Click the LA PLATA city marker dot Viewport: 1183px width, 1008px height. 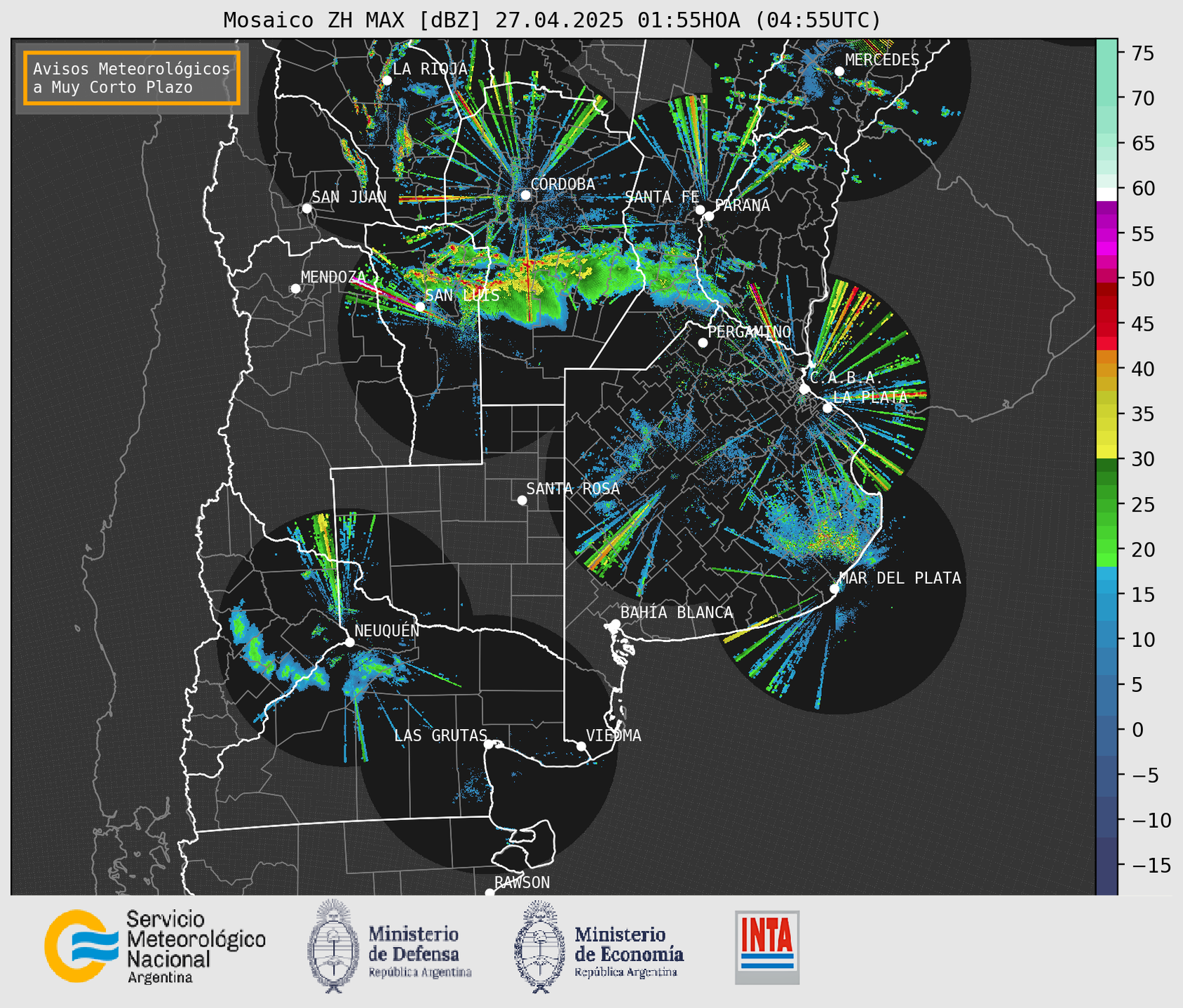(x=827, y=408)
